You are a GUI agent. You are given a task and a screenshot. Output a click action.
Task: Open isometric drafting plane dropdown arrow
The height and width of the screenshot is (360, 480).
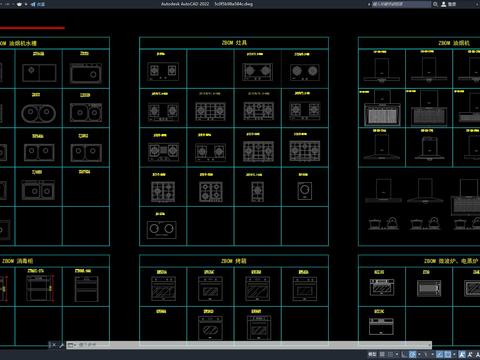433,354
